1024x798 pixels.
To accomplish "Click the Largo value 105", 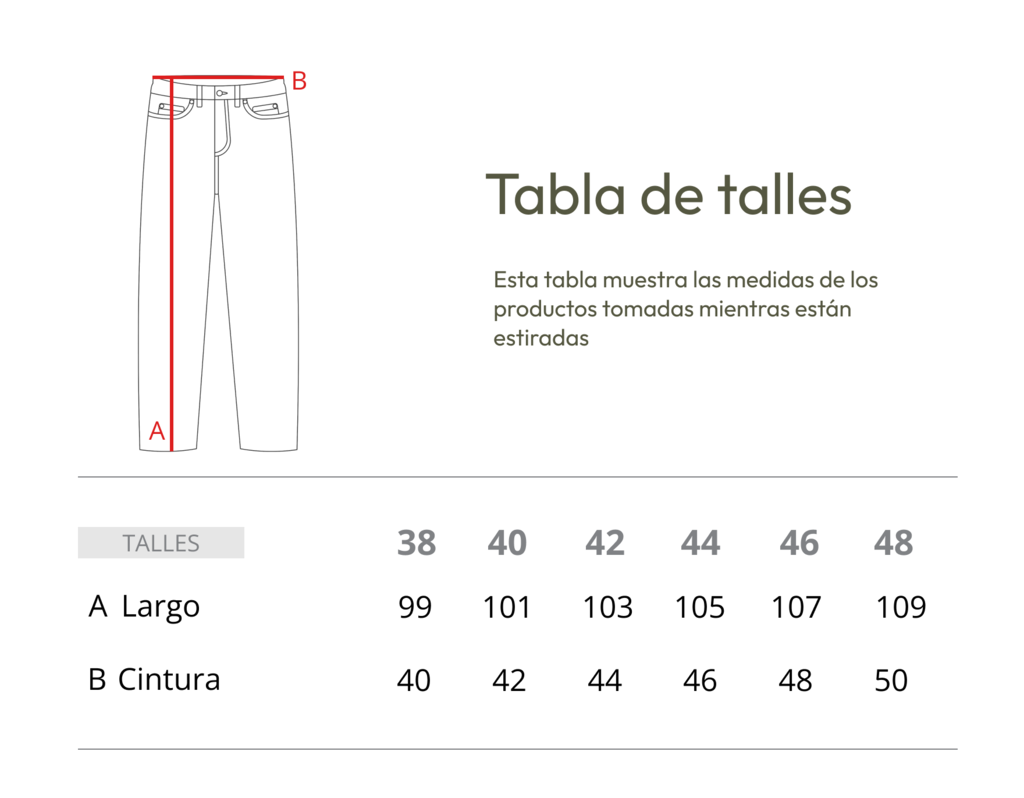I will 699,607.
